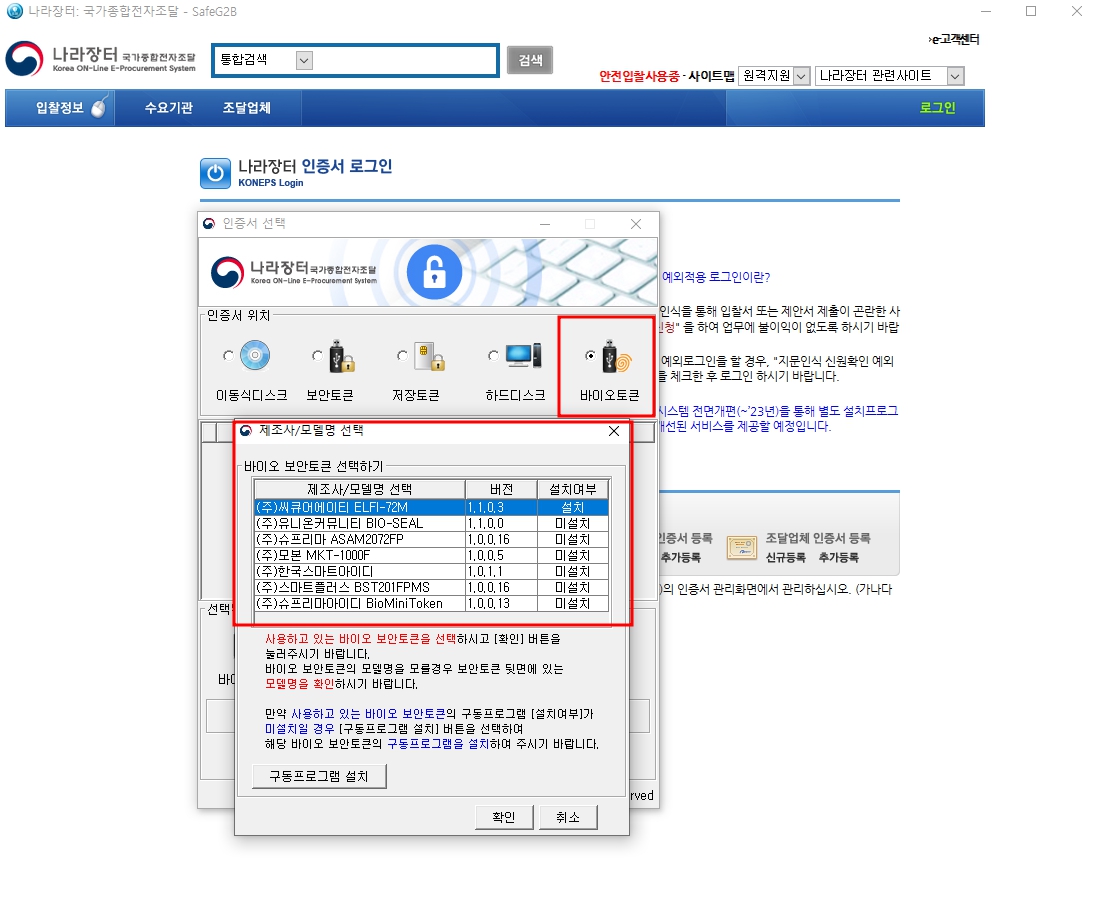The image size is (1097, 901).
Task: Select the 이동식디스크 disc icon
Action: pyautogui.click(x=255, y=355)
